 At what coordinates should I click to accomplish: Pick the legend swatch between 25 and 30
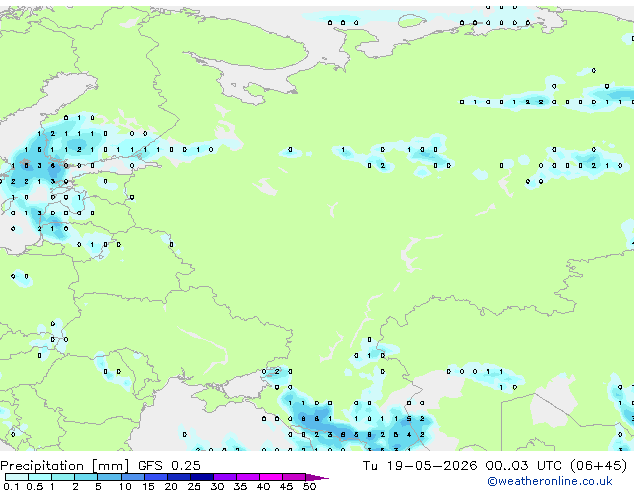[202, 477]
